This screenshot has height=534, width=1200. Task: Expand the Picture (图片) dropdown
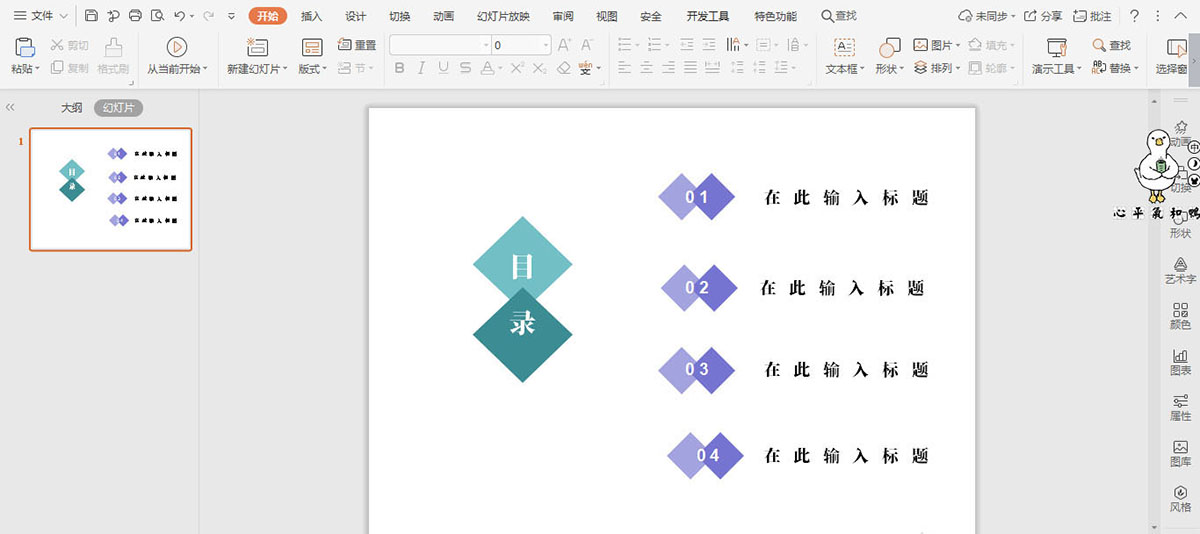tap(959, 46)
